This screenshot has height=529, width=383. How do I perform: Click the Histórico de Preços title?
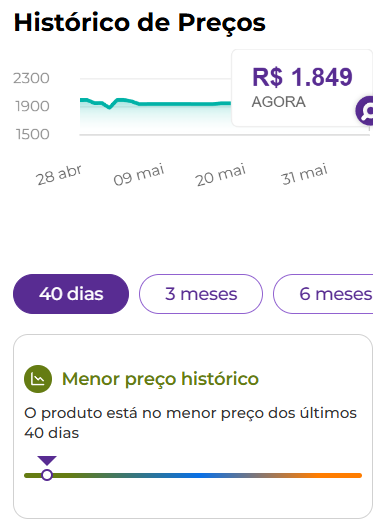point(140,23)
